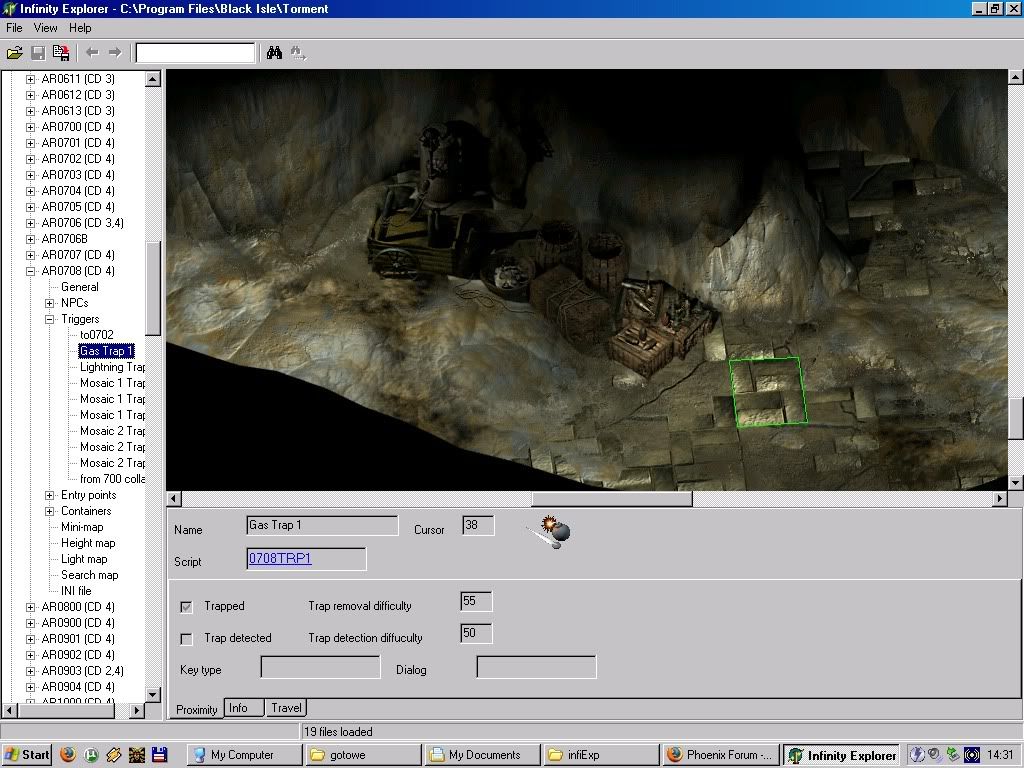Launch Firefox from the quick launch bar

pos(68,754)
